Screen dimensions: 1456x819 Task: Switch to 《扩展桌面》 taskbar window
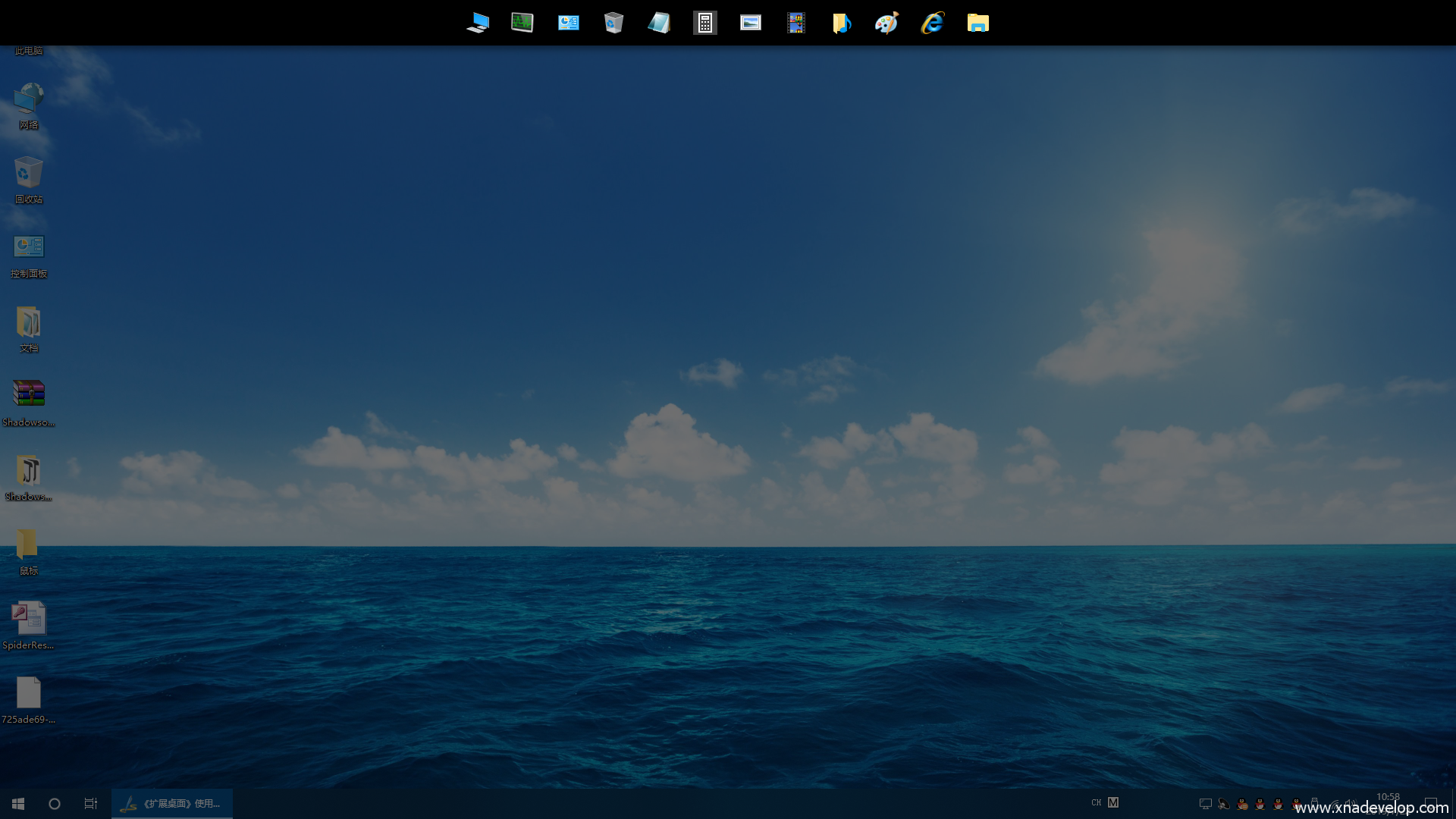tap(172, 803)
